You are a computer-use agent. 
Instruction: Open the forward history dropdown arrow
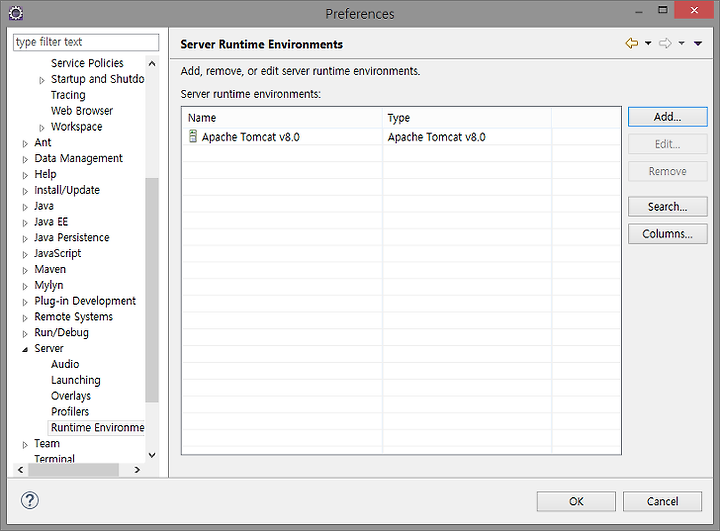coord(681,43)
